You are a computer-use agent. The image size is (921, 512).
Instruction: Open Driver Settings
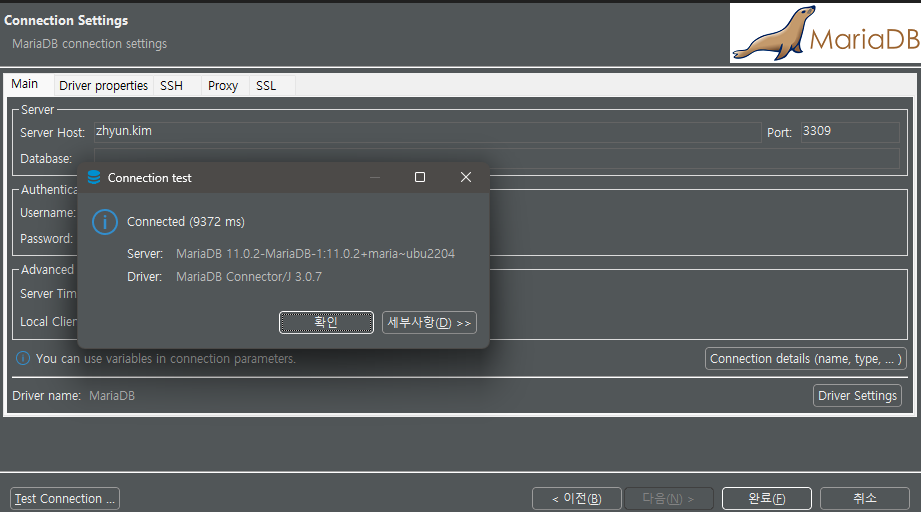[x=857, y=396]
